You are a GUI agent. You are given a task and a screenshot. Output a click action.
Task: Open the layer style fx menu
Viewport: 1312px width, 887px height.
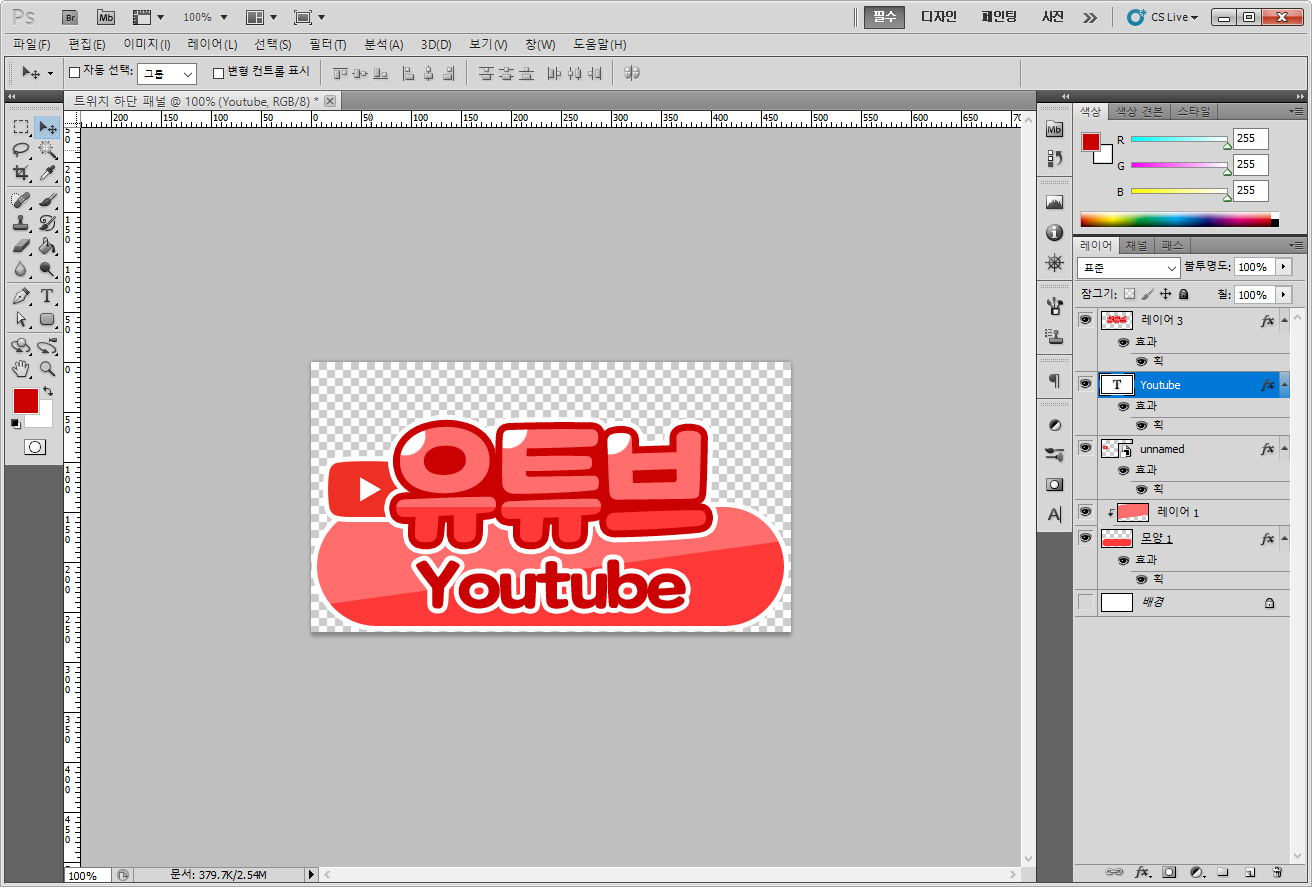1141,872
